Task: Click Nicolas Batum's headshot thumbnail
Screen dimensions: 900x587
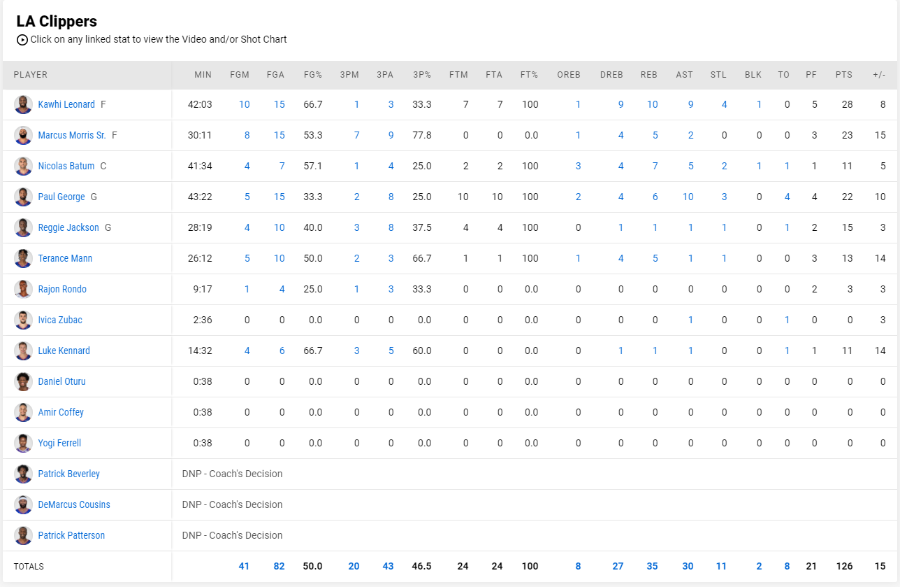Action: point(23,166)
